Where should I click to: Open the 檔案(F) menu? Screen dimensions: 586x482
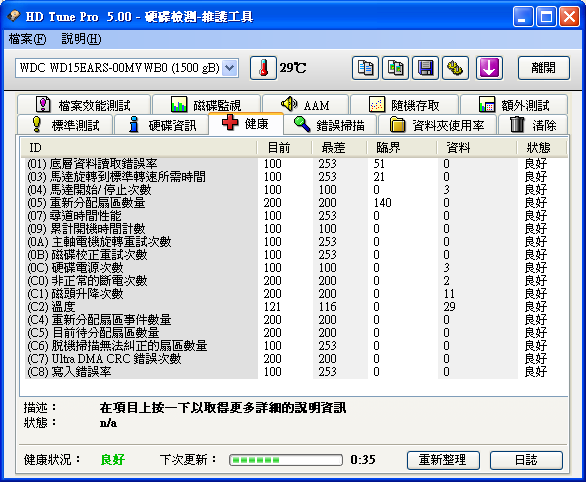[27, 39]
